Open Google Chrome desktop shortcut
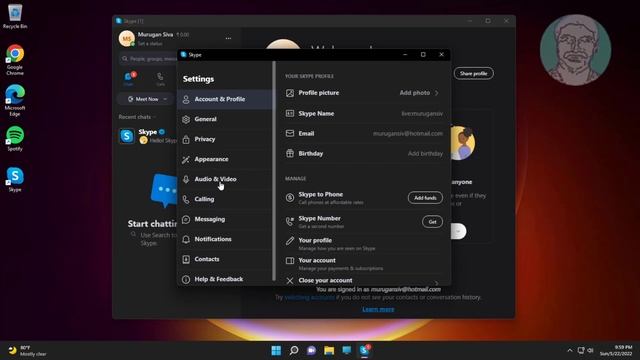640x360 pixels. coord(15,60)
